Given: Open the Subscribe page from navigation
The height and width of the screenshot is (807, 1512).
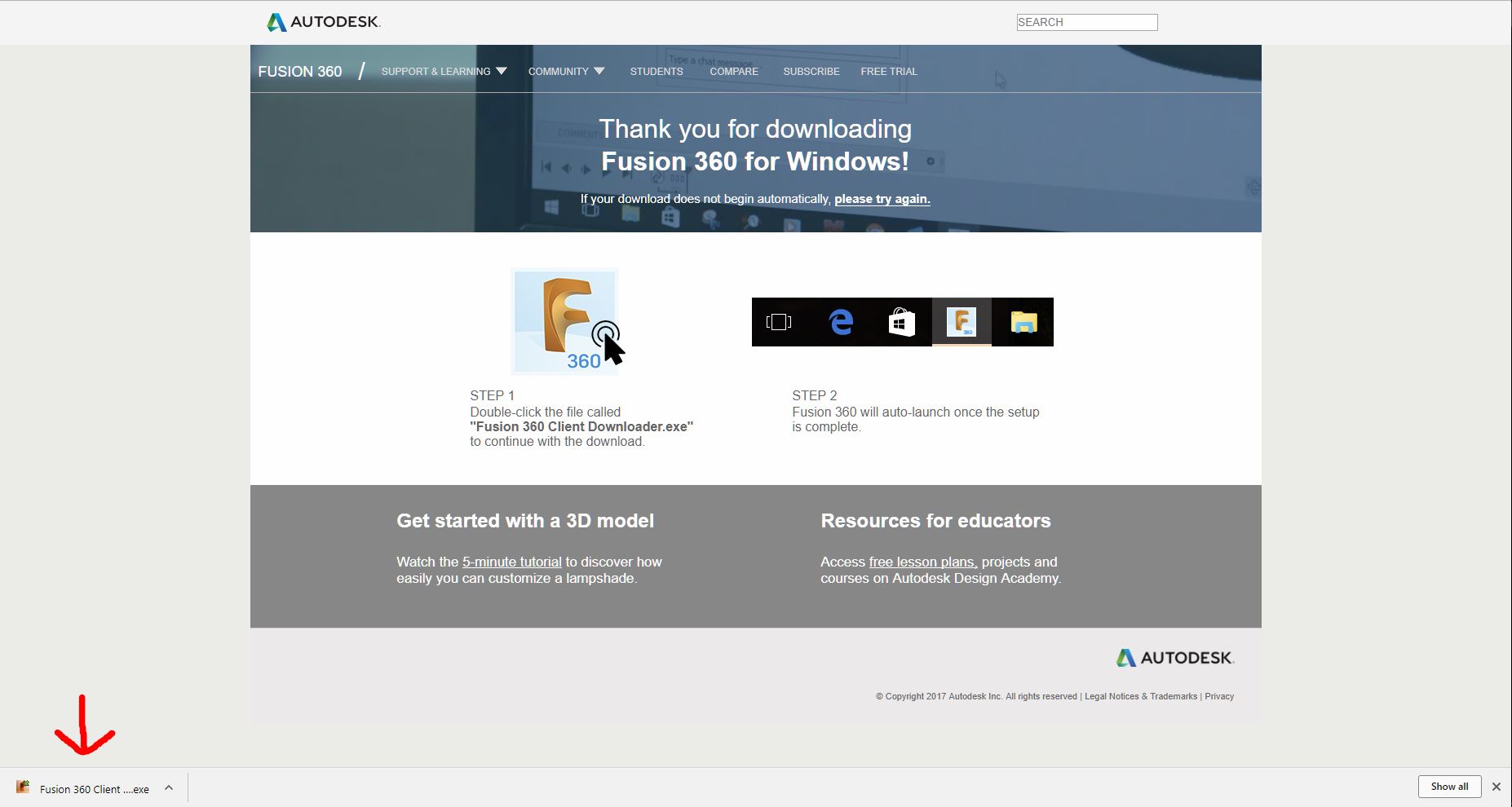Looking at the screenshot, I should click(811, 72).
